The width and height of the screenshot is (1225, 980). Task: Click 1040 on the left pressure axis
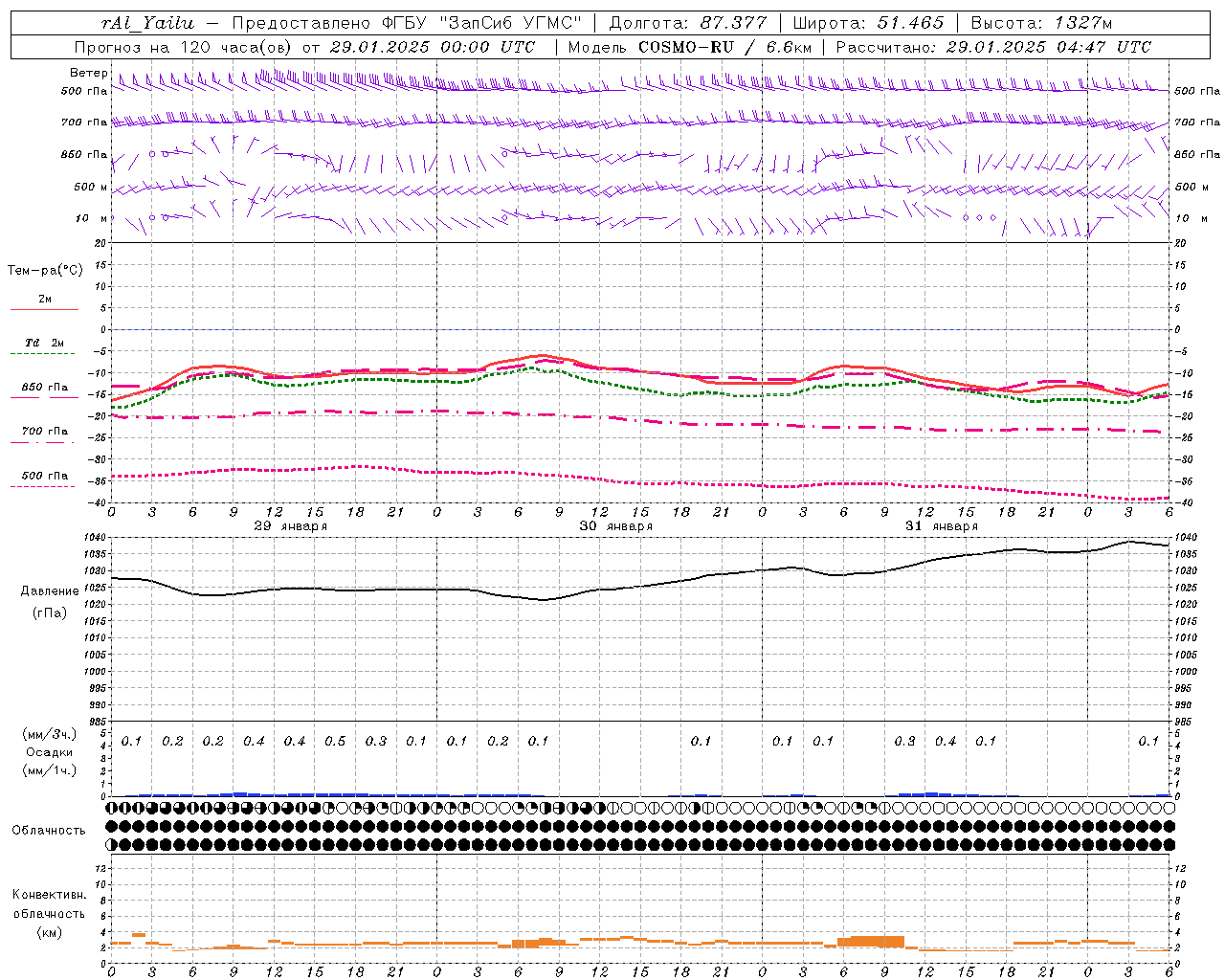(x=96, y=538)
